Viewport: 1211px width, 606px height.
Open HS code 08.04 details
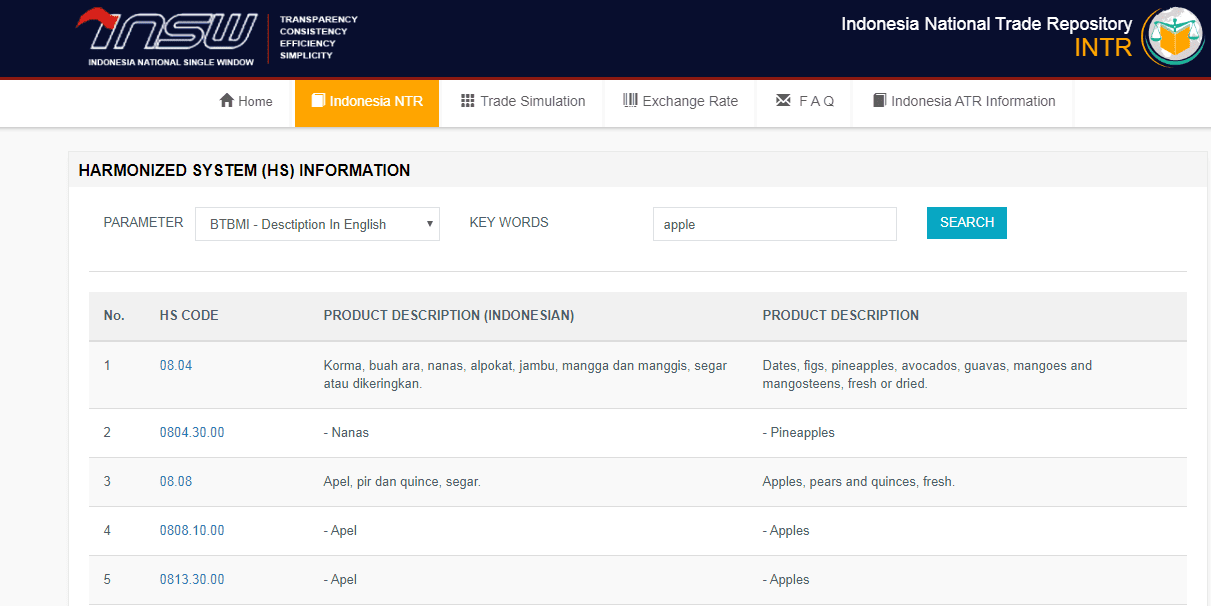(x=176, y=365)
